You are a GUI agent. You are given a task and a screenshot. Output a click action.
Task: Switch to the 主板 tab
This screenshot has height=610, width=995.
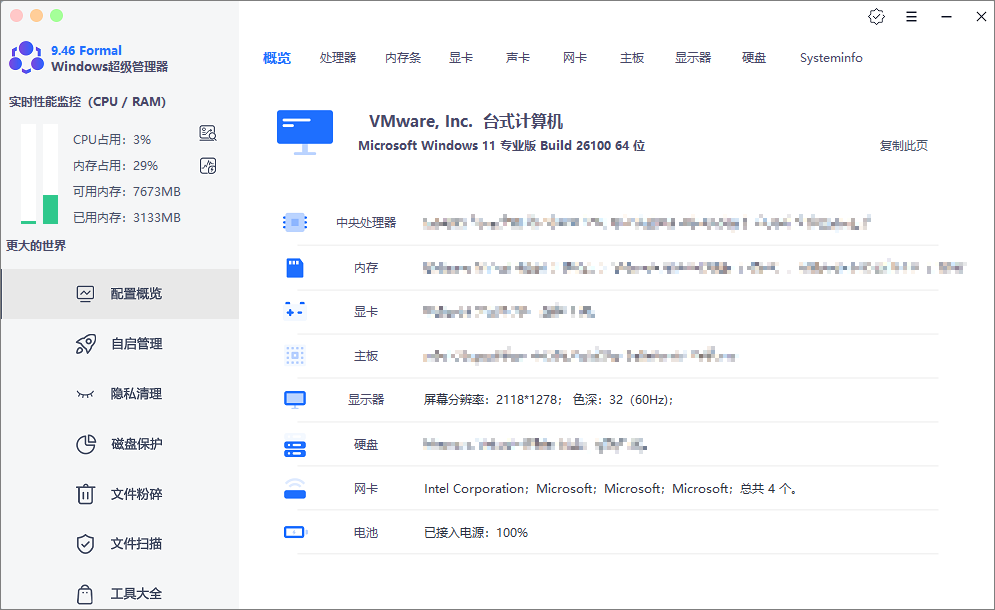[632, 58]
